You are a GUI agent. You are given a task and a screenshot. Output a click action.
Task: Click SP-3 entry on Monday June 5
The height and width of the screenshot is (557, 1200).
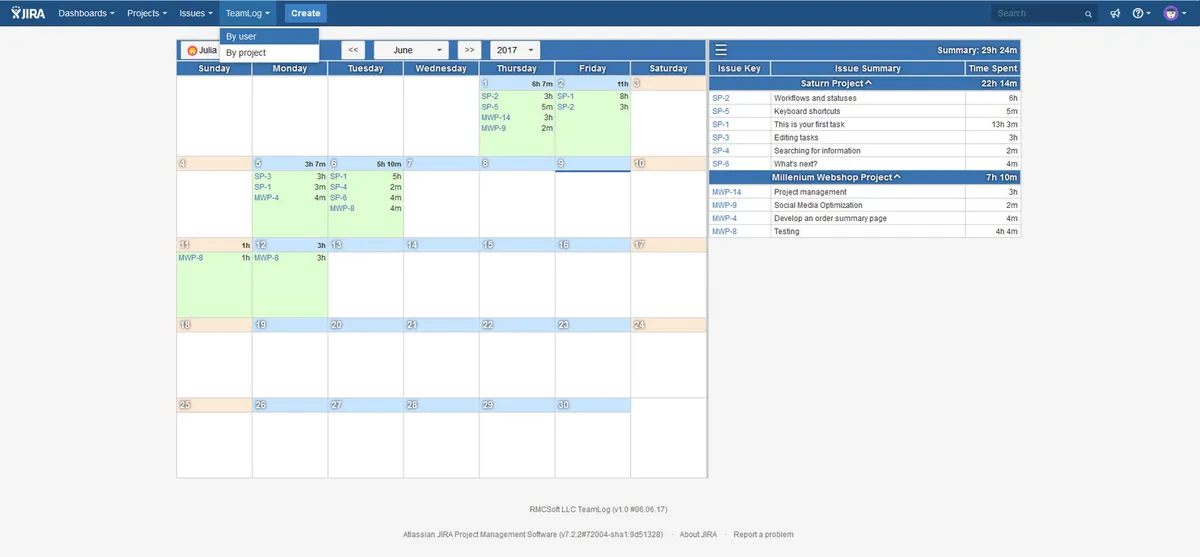click(263, 176)
